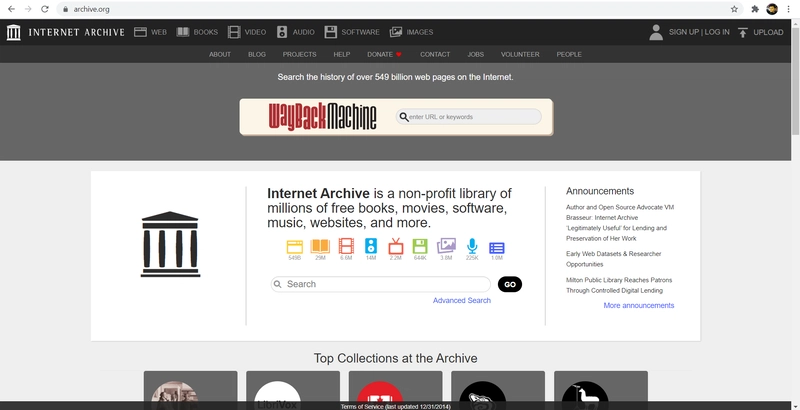Click the purple images icon
The image size is (800, 410).
tap(446, 246)
